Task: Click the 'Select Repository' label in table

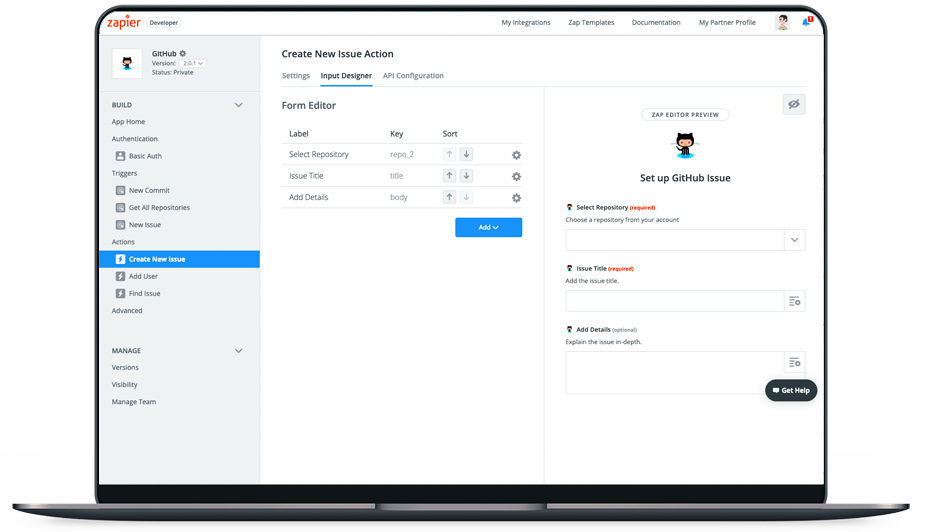Action: click(x=319, y=154)
